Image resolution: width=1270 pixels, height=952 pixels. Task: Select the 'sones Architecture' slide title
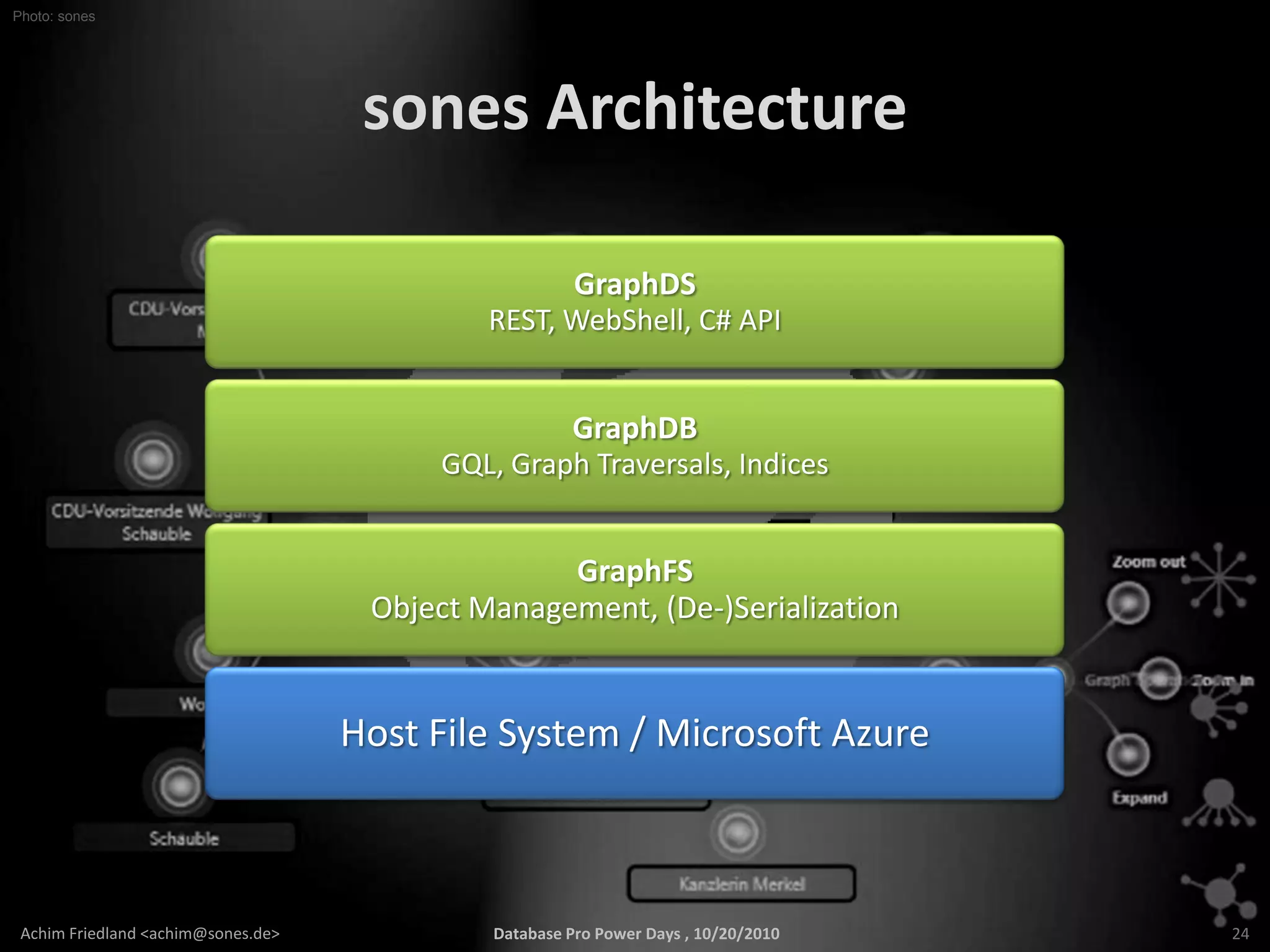point(634,107)
